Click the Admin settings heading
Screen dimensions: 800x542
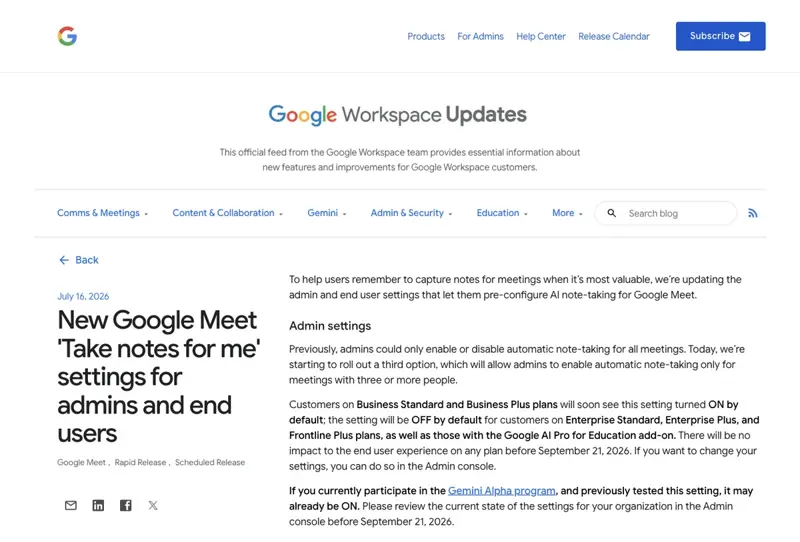tap(330, 326)
